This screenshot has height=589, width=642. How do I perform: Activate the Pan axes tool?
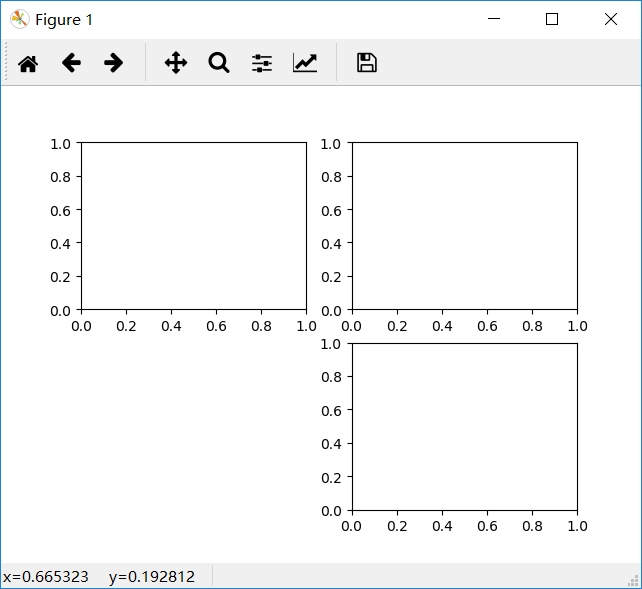[x=176, y=63]
